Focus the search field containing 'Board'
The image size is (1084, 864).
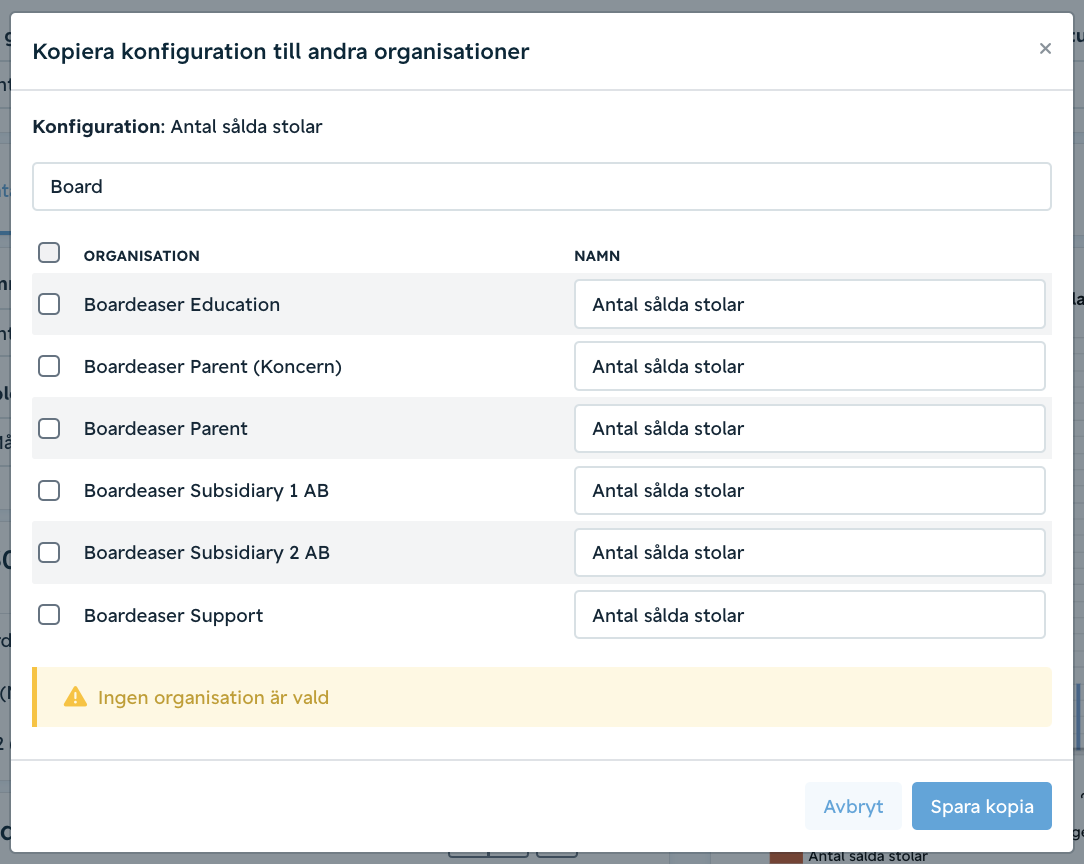point(542,187)
